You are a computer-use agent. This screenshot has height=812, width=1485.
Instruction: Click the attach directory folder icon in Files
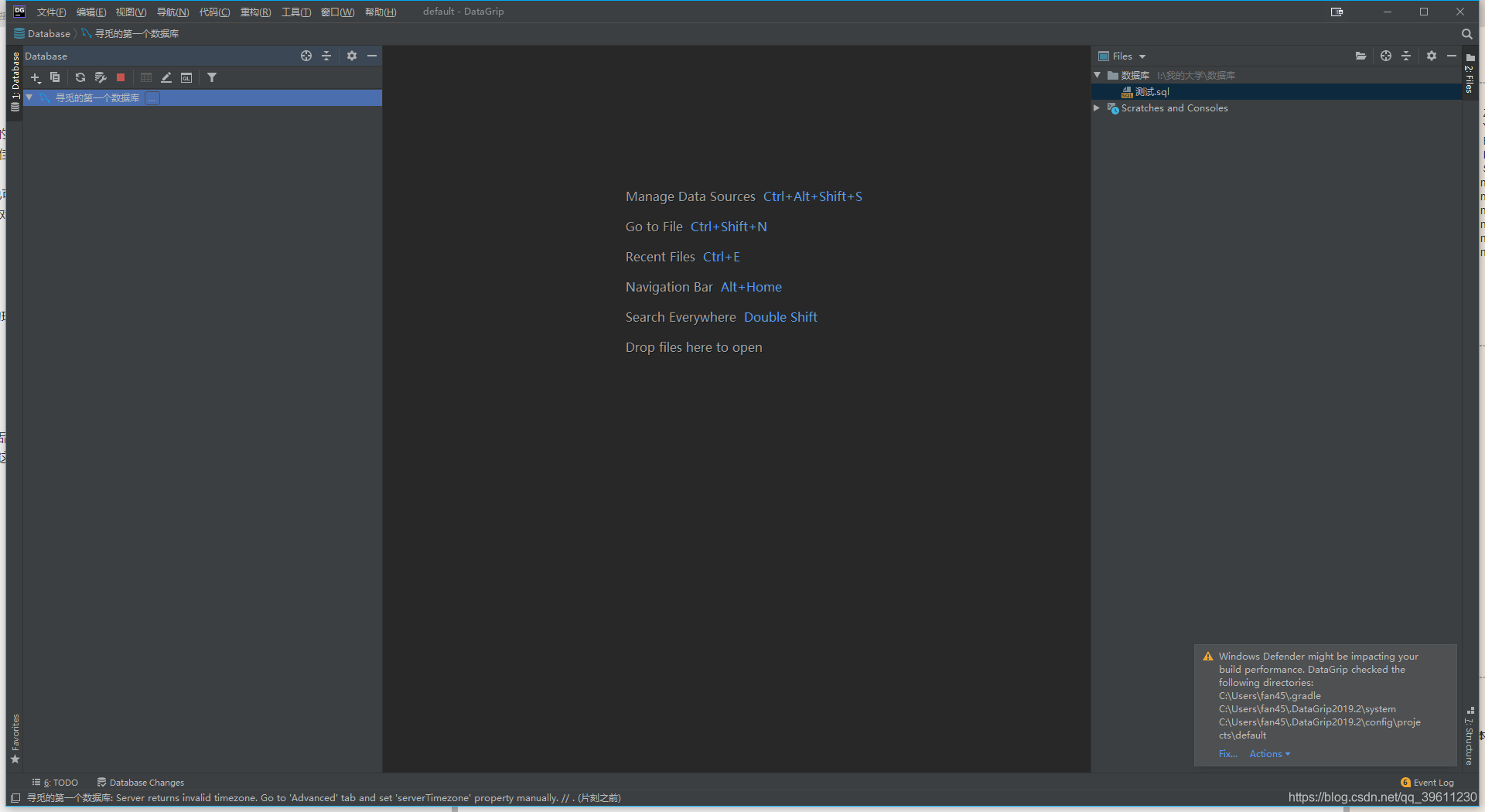[x=1360, y=56]
